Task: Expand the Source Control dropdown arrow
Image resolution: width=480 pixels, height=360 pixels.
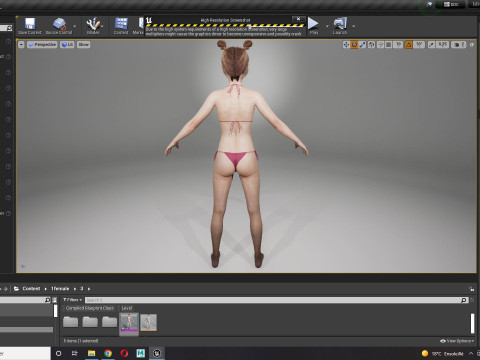Action: click(75, 26)
